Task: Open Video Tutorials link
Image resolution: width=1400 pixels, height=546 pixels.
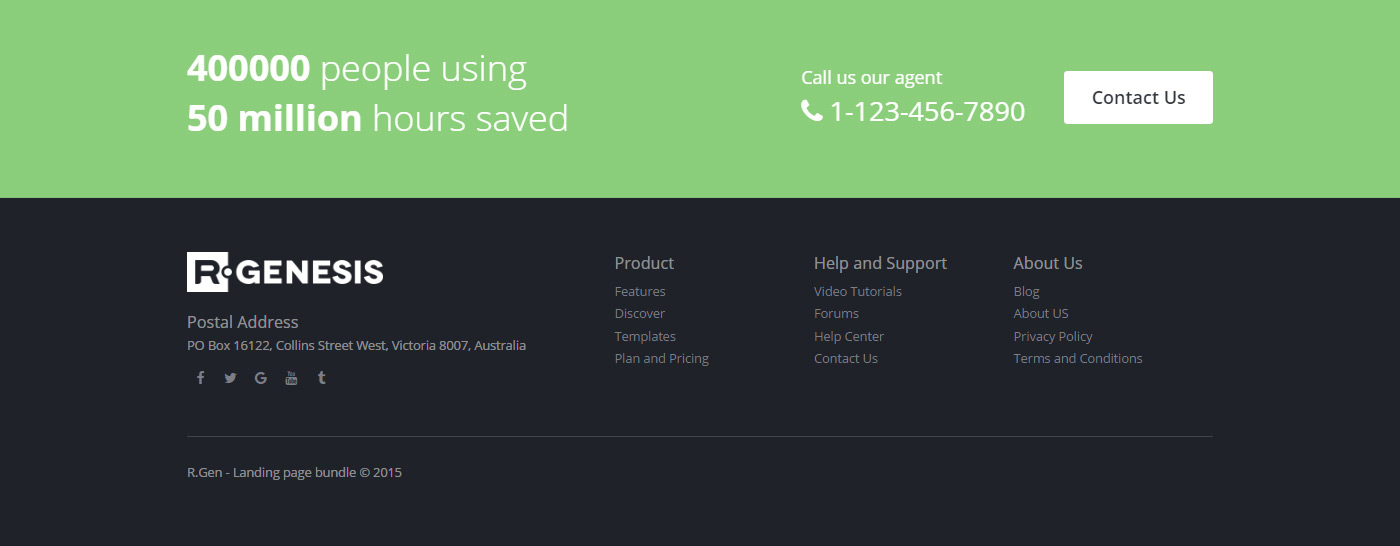Action: tap(858, 292)
